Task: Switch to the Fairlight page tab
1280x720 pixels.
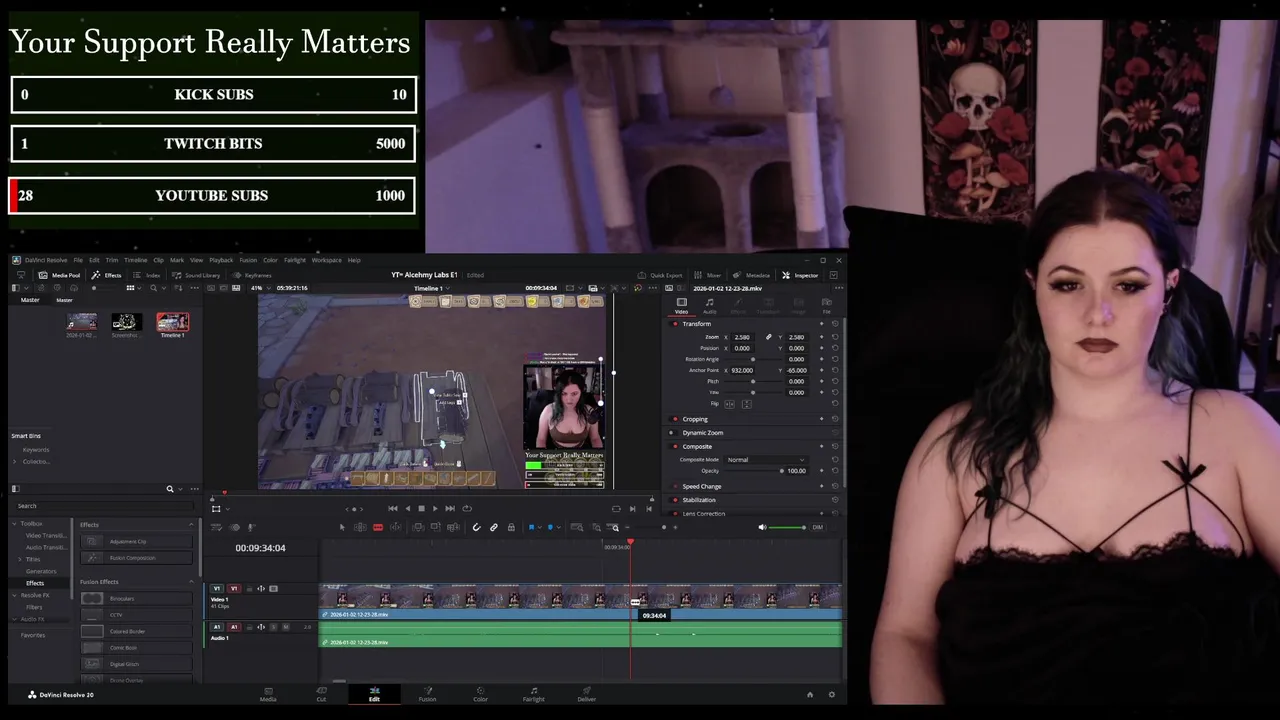Action: (x=533, y=693)
